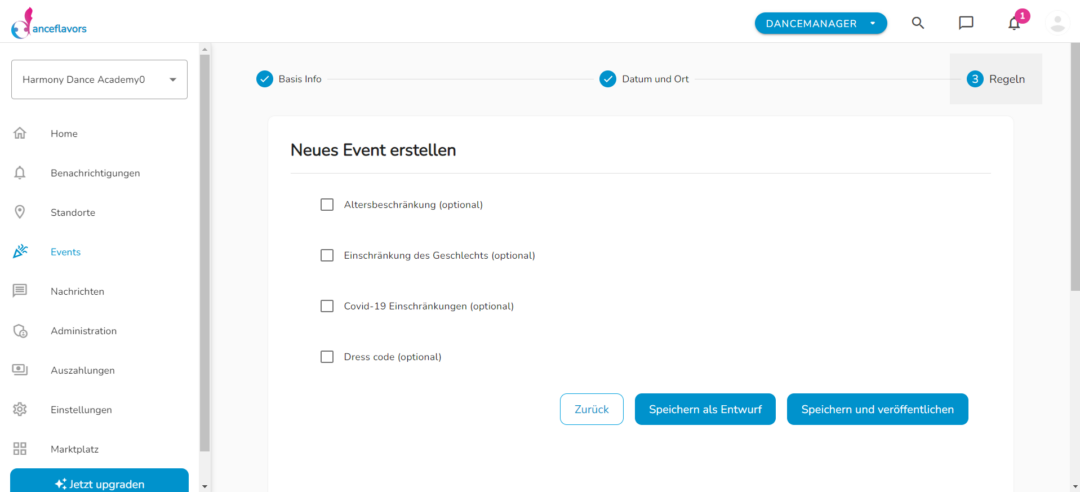1080x492 pixels.
Task: Click the Einstellungen gear icon
Action: pyautogui.click(x=20, y=409)
